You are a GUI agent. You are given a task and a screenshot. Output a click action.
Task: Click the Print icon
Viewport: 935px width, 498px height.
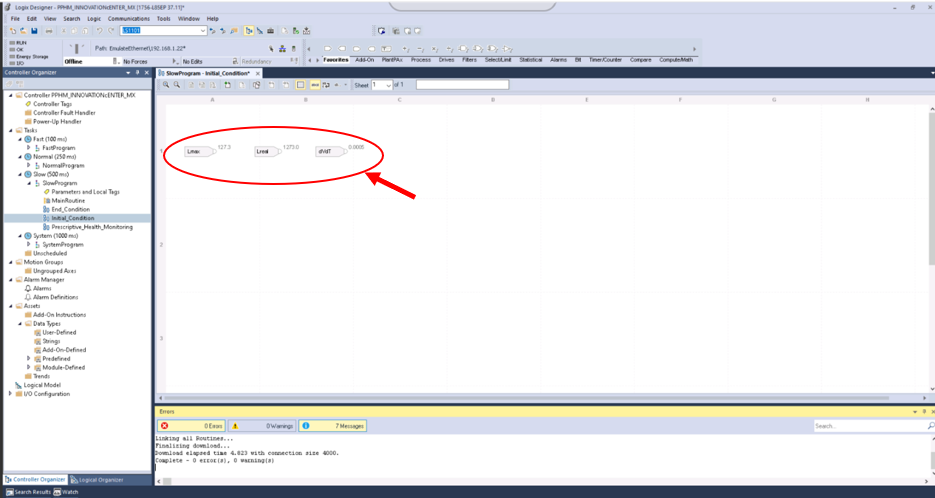point(49,31)
